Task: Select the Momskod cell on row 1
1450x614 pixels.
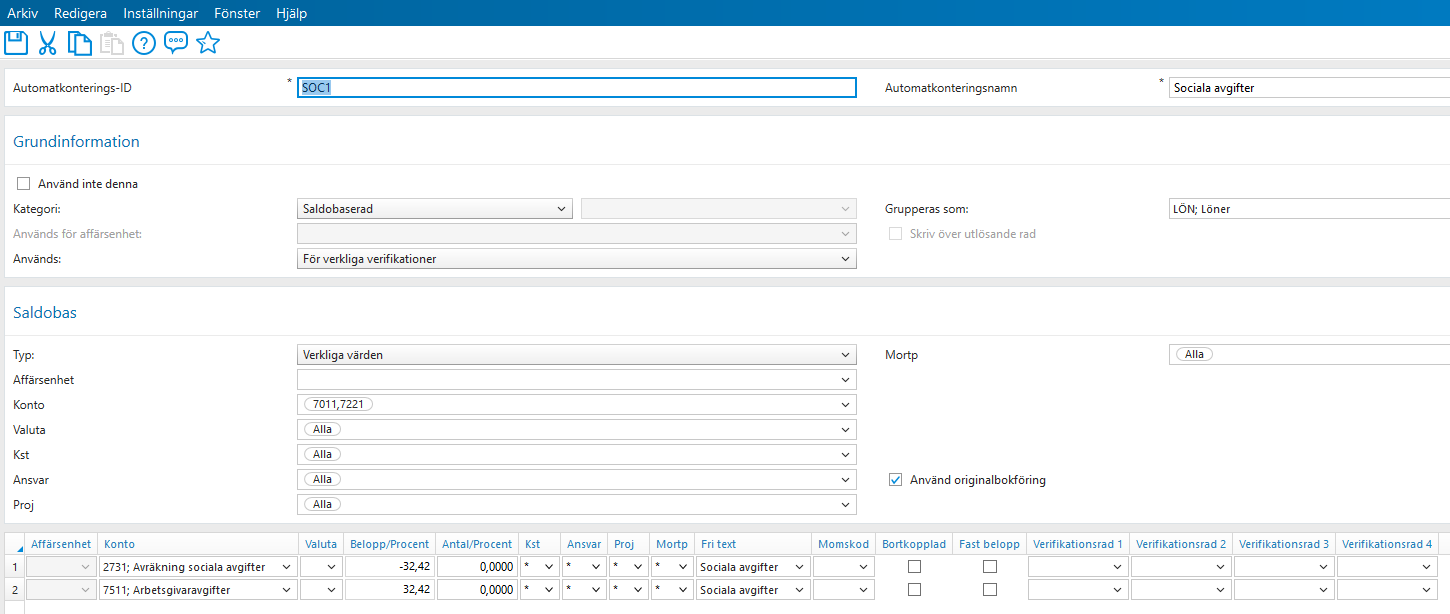Action: pyautogui.click(x=843, y=566)
